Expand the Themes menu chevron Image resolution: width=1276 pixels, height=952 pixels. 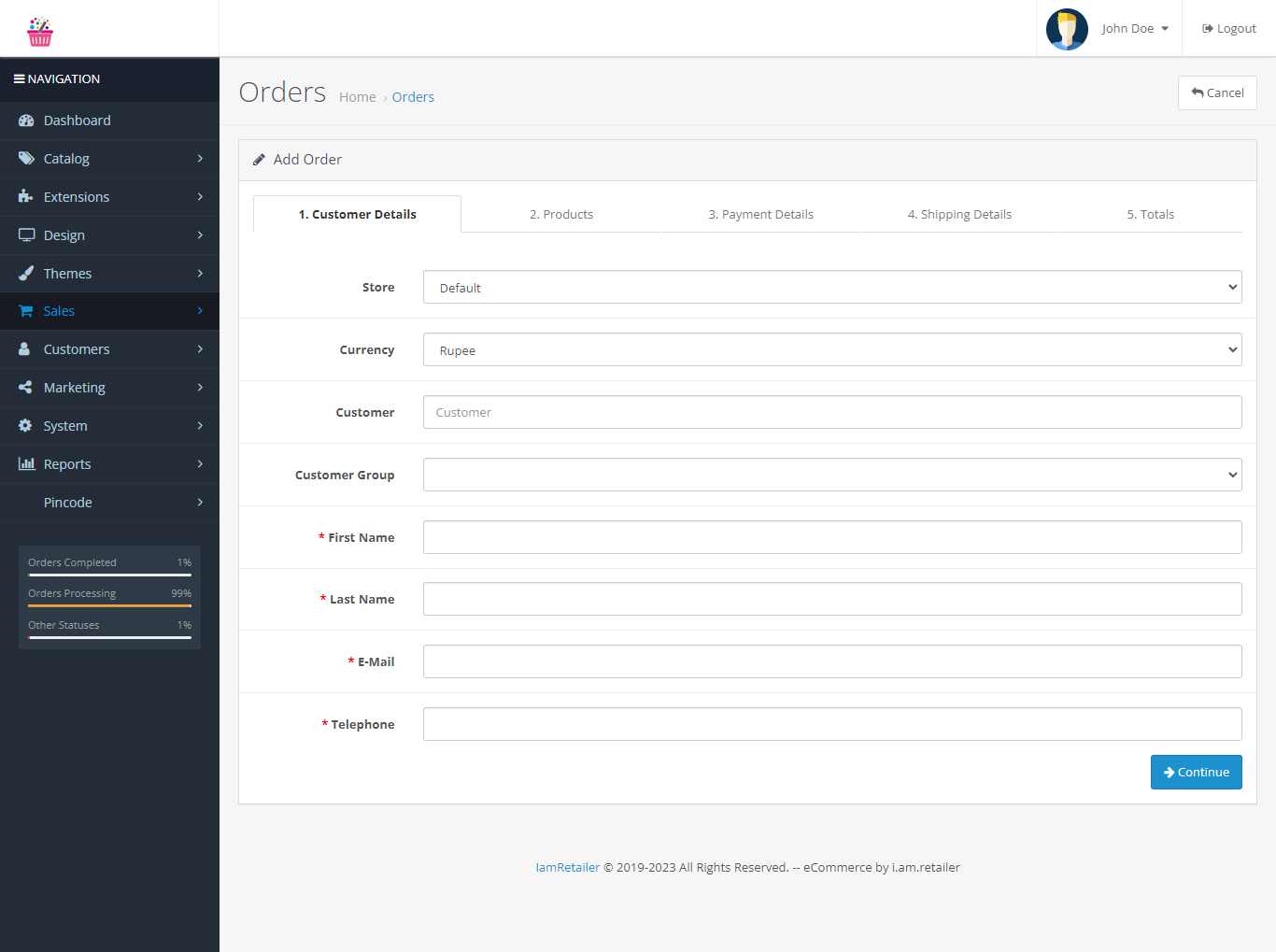click(x=200, y=274)
